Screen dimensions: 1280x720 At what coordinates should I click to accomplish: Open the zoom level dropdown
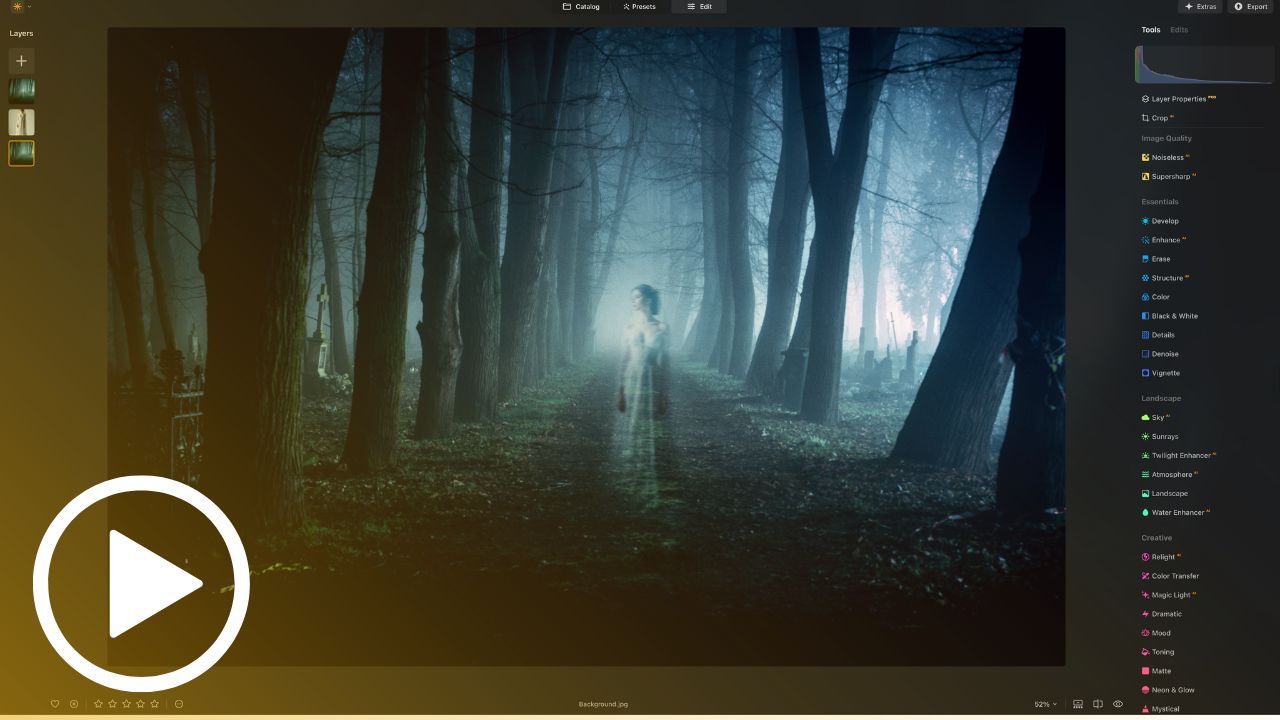click(1043, 703)
